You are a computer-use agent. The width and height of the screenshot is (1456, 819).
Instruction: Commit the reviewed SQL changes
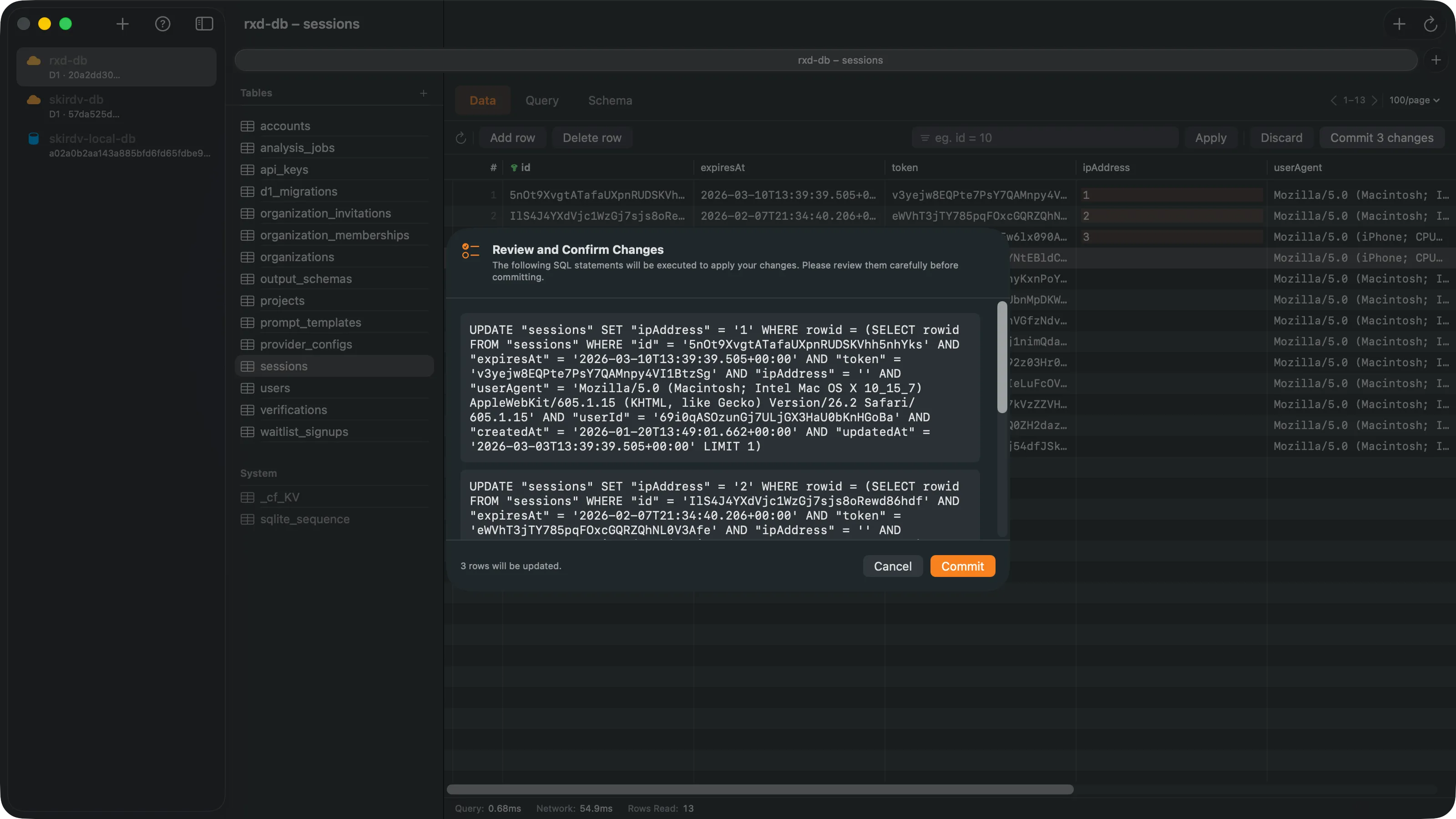coord(962,566)
